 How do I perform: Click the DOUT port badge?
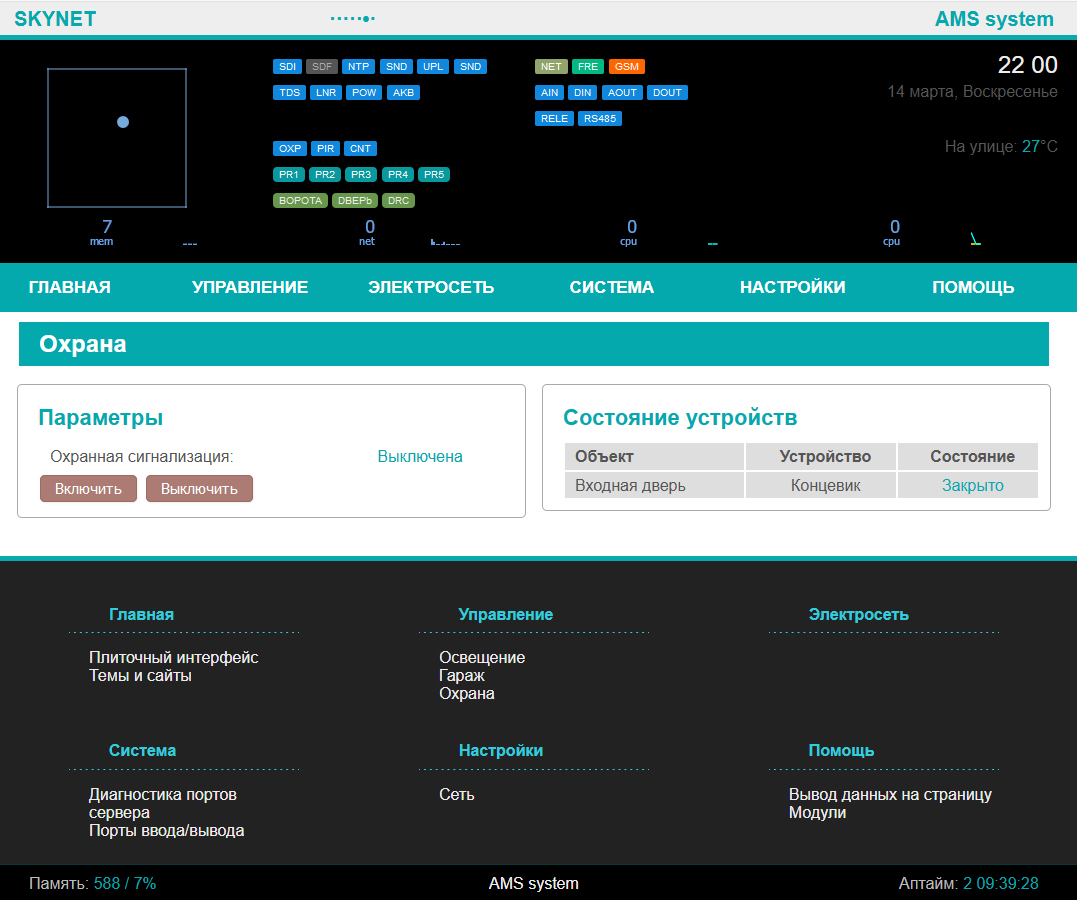667,93
